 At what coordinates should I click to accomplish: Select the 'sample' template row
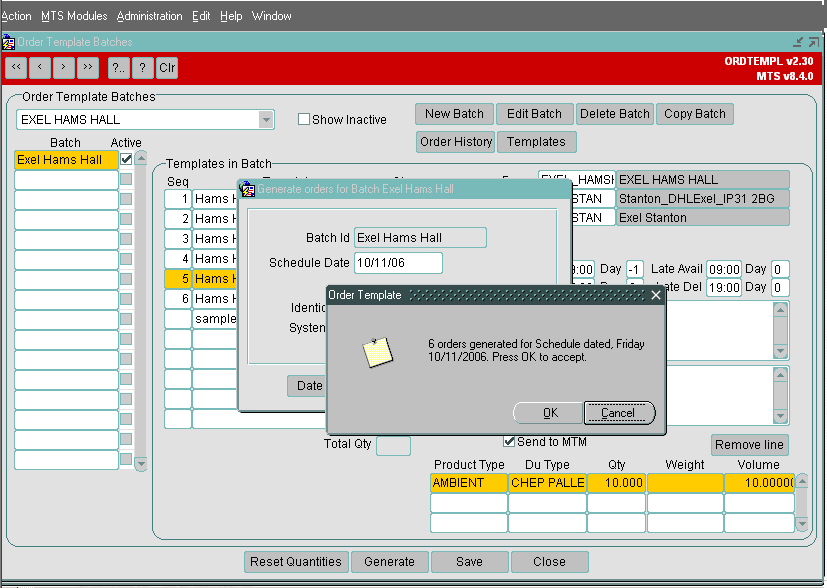pyautogui.click(x=215, y=319)
